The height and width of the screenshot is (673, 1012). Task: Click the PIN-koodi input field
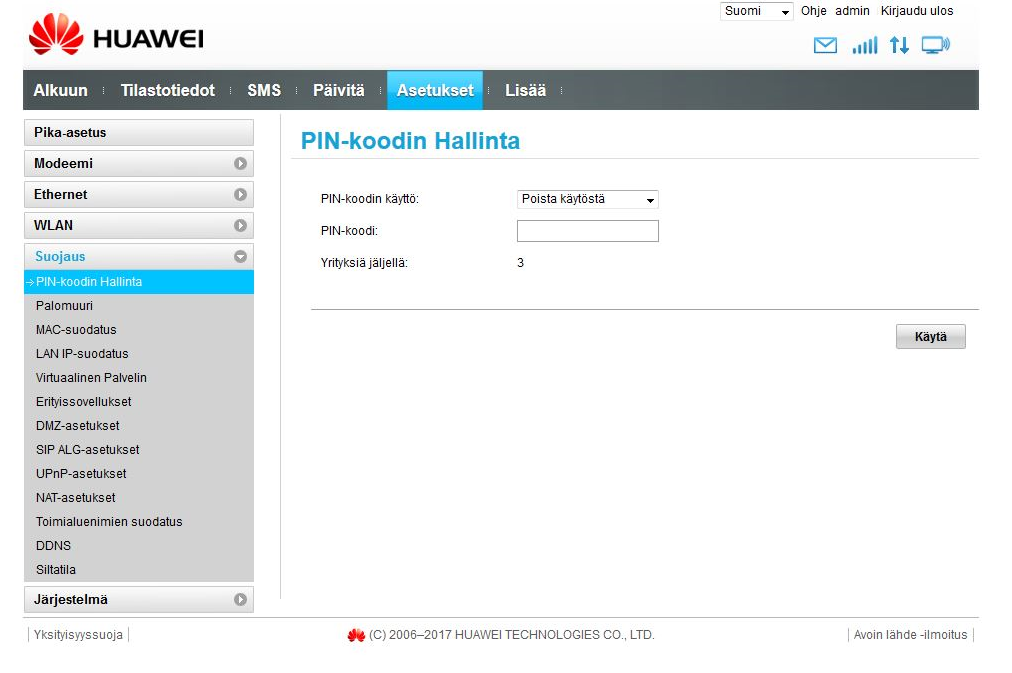[x=587, y=231]
